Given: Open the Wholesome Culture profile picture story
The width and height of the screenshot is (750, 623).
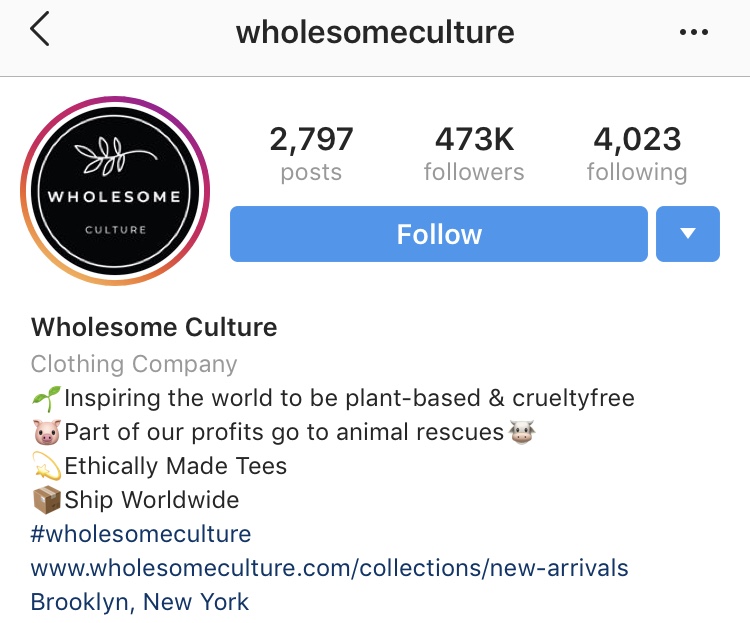Looking at the screenshot, I should click(x=115, y=190).
